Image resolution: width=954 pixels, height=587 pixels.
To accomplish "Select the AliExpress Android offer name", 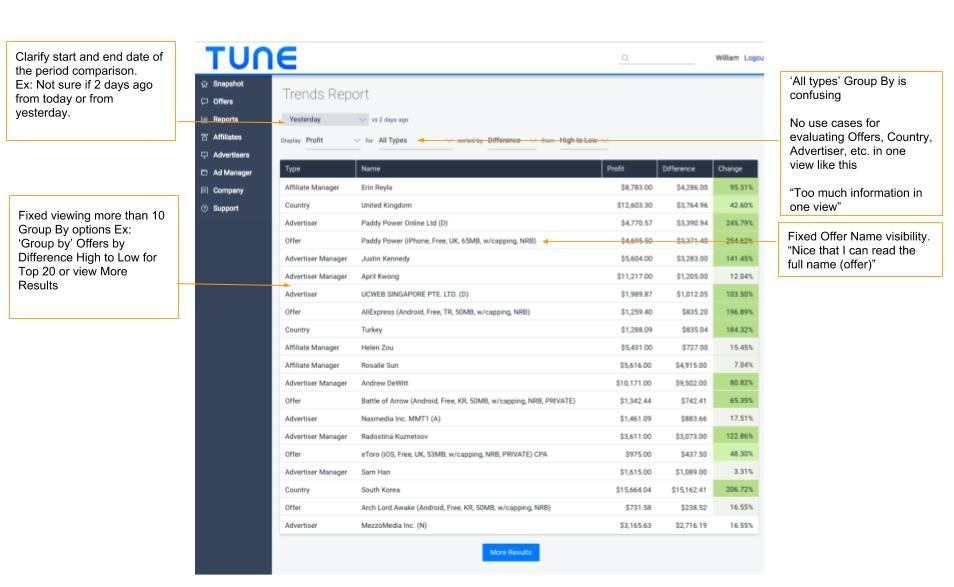I will [x=445, y=312].
